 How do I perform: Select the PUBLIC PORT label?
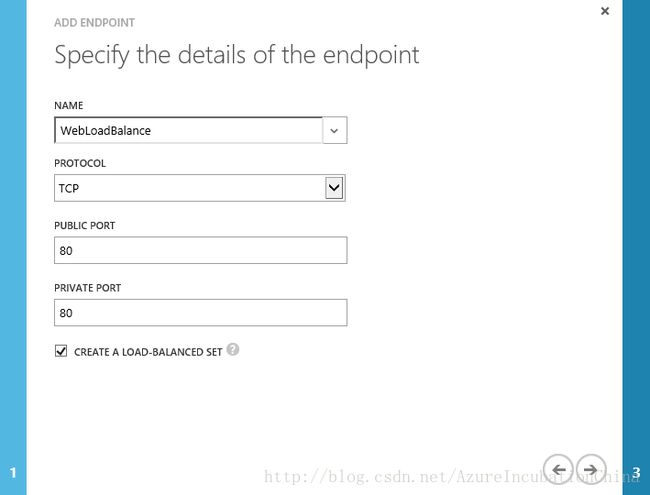85,226
